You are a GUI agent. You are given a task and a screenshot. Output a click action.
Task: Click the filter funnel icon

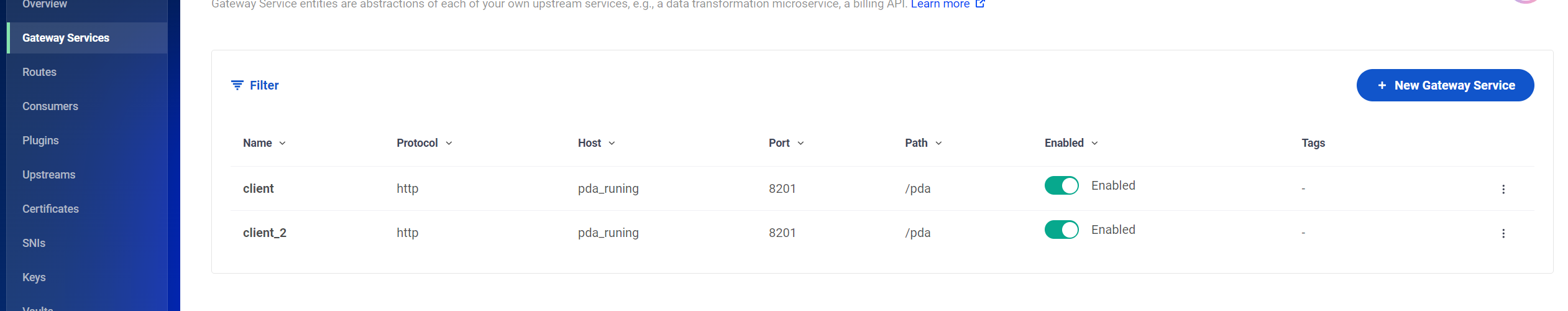237,85
